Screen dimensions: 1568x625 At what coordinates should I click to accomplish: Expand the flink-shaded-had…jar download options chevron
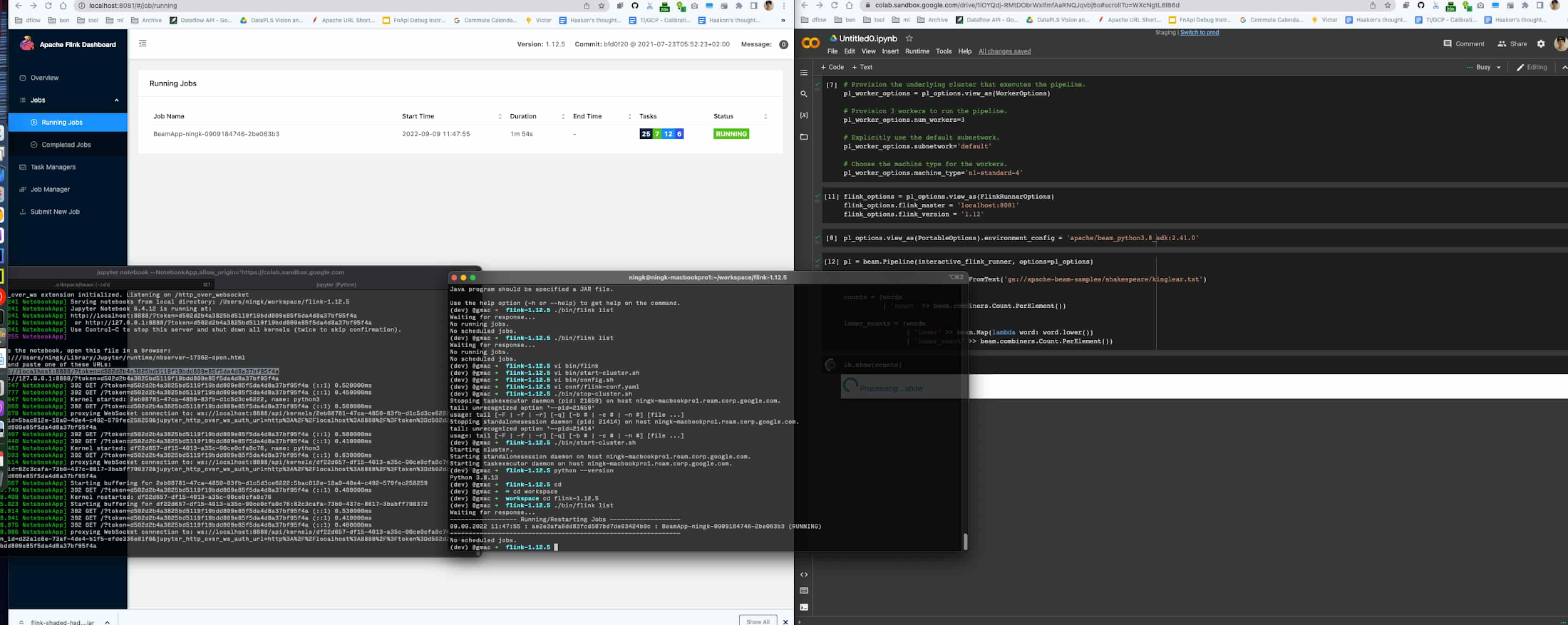(107, 621)
